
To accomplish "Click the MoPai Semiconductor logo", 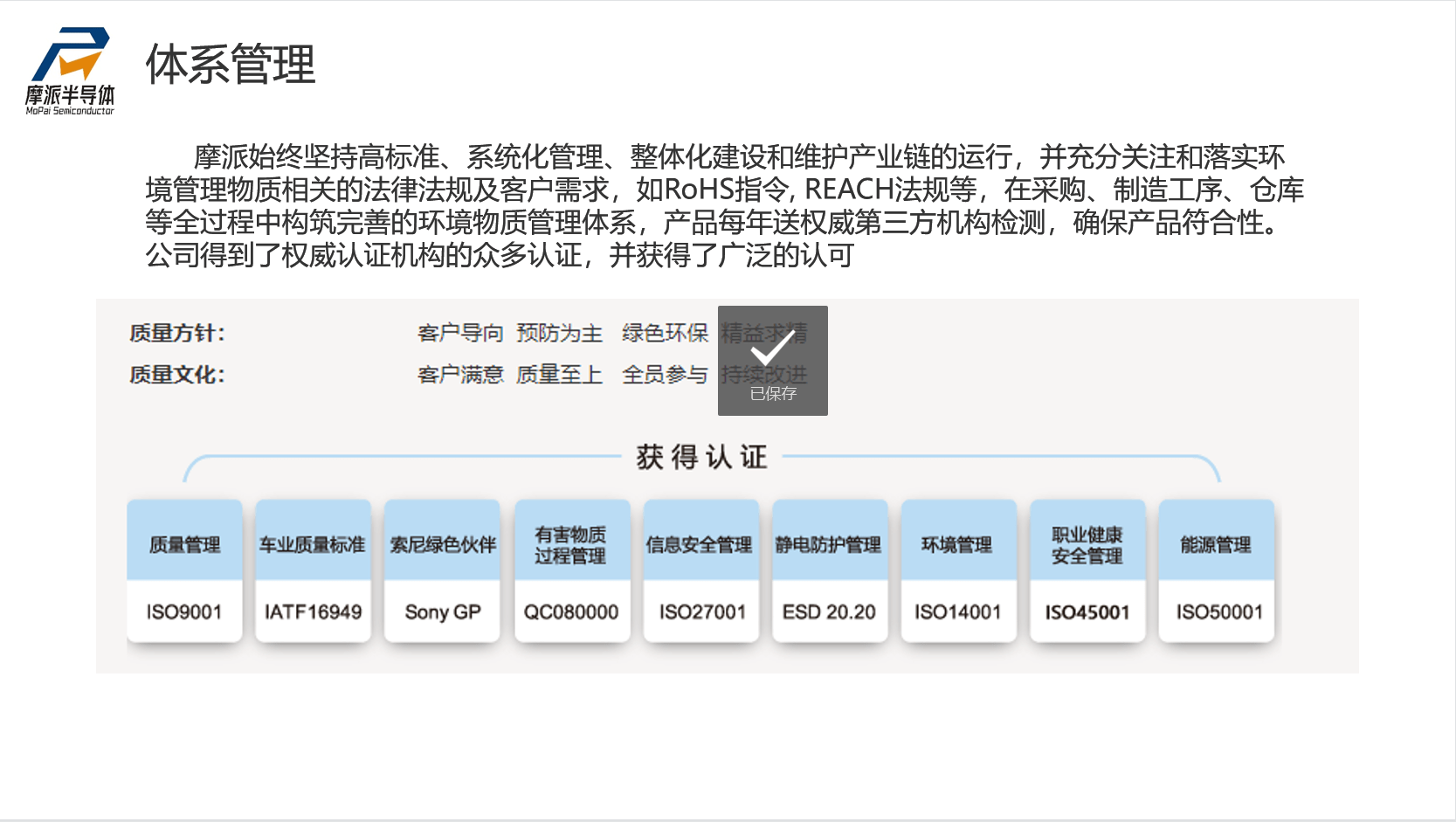I will pyautogui.click(x=70, y=71).
